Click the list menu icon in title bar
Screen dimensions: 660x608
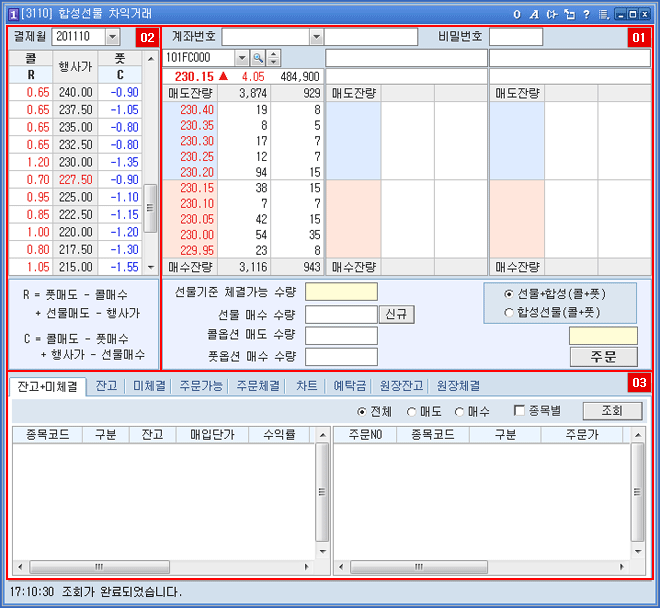click(603, 14)
